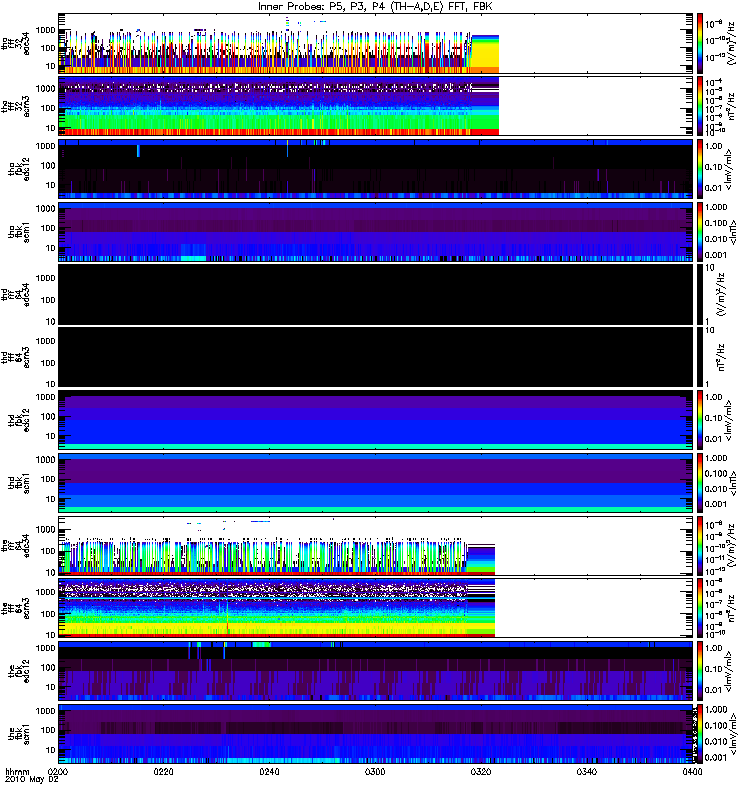Click the 0200 time axis label
750x800 pixels.
coord(58,771)
